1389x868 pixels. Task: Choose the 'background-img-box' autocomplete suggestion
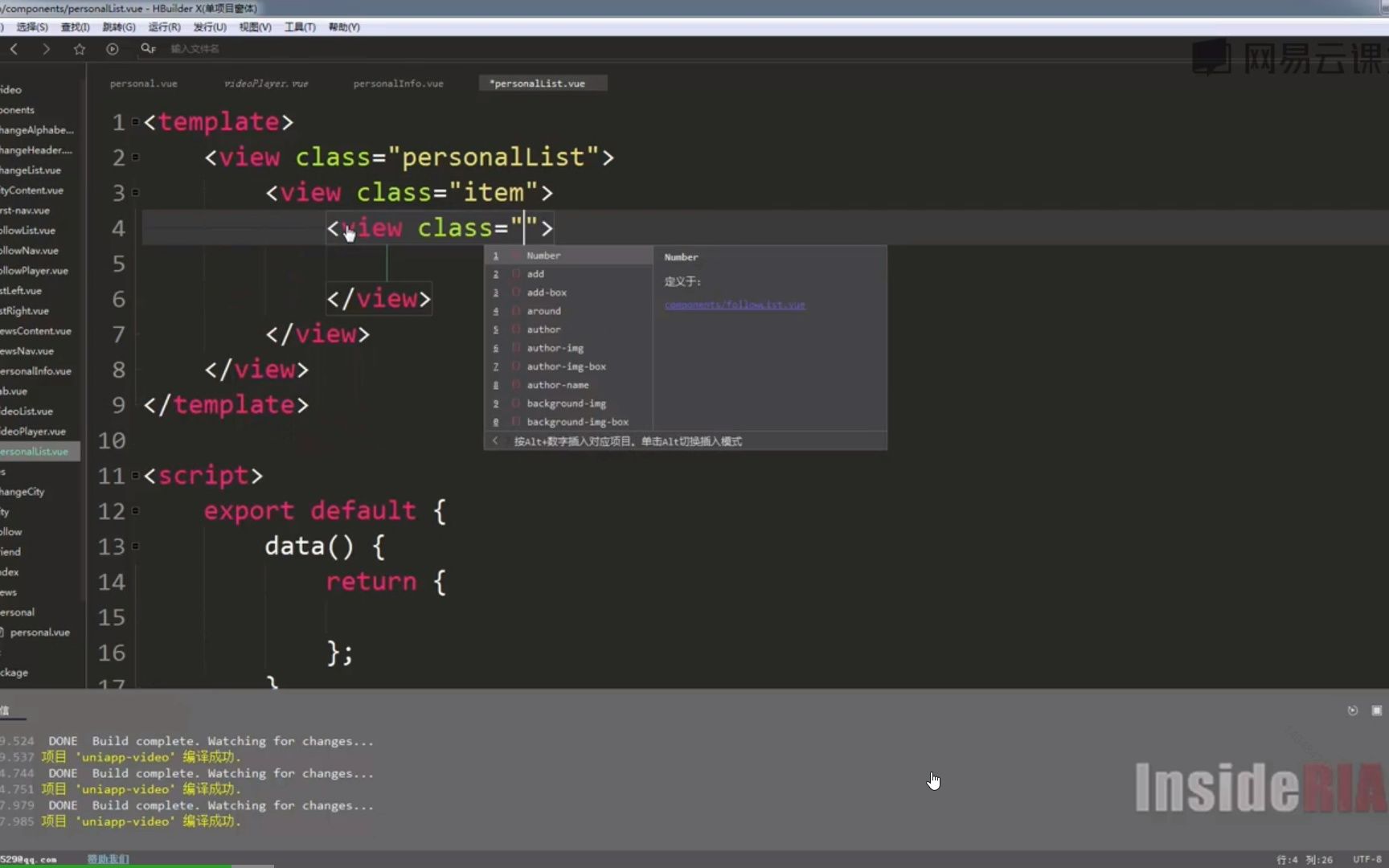[568, 422]
